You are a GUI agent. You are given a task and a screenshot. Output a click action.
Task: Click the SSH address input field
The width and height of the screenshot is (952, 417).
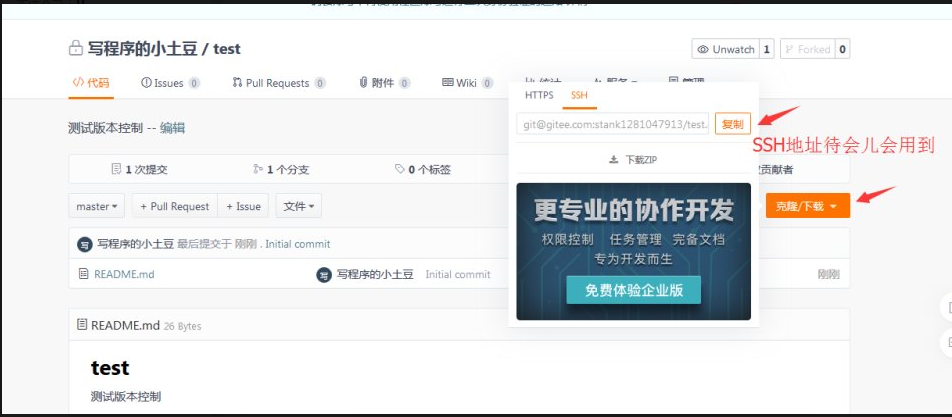[613, 124]
